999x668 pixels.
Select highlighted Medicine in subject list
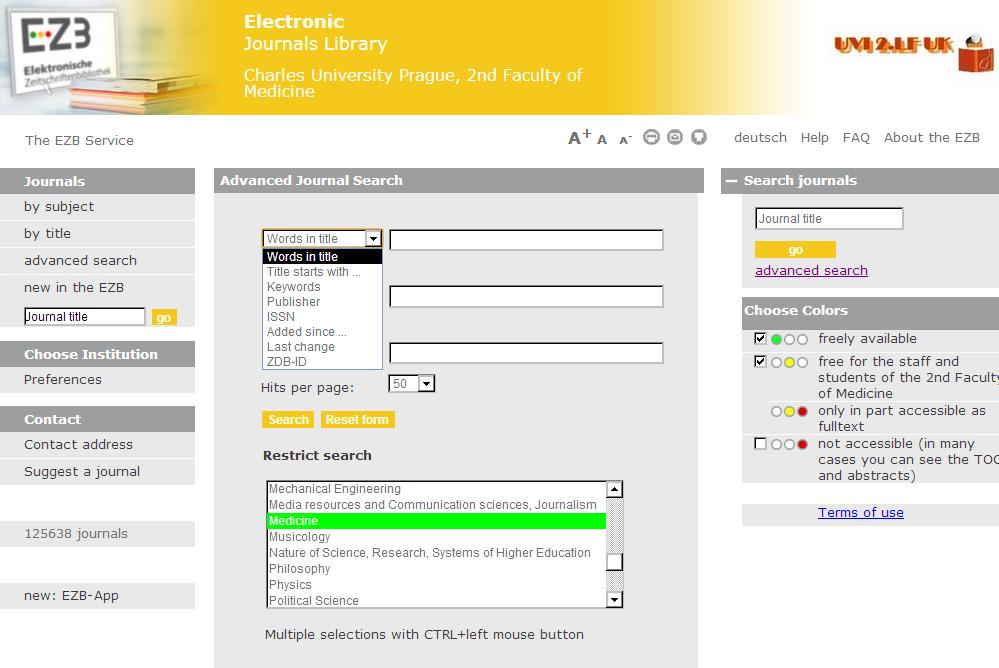[436, 521]
